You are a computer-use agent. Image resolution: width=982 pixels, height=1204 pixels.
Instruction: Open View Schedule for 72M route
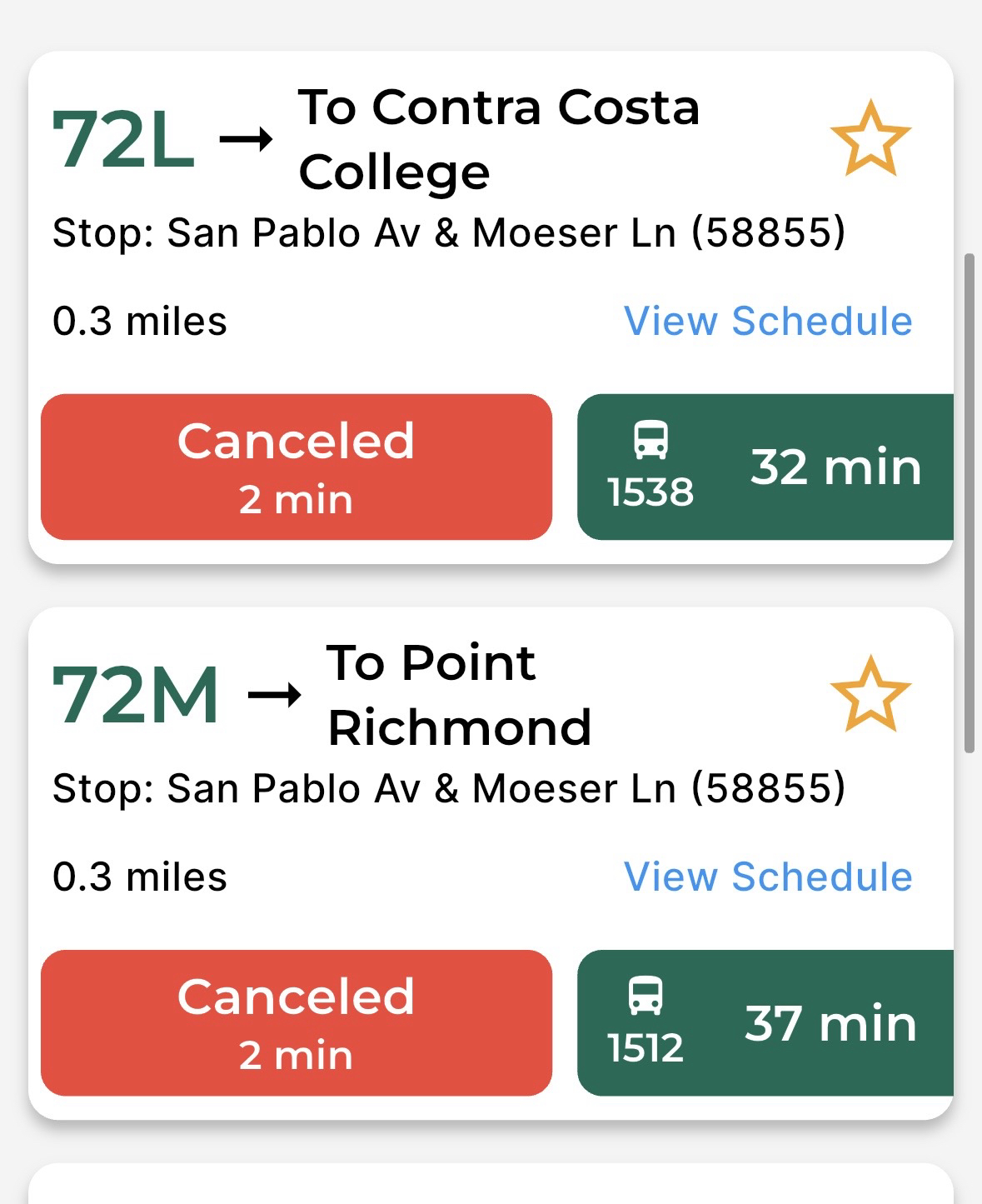[768, 877]
